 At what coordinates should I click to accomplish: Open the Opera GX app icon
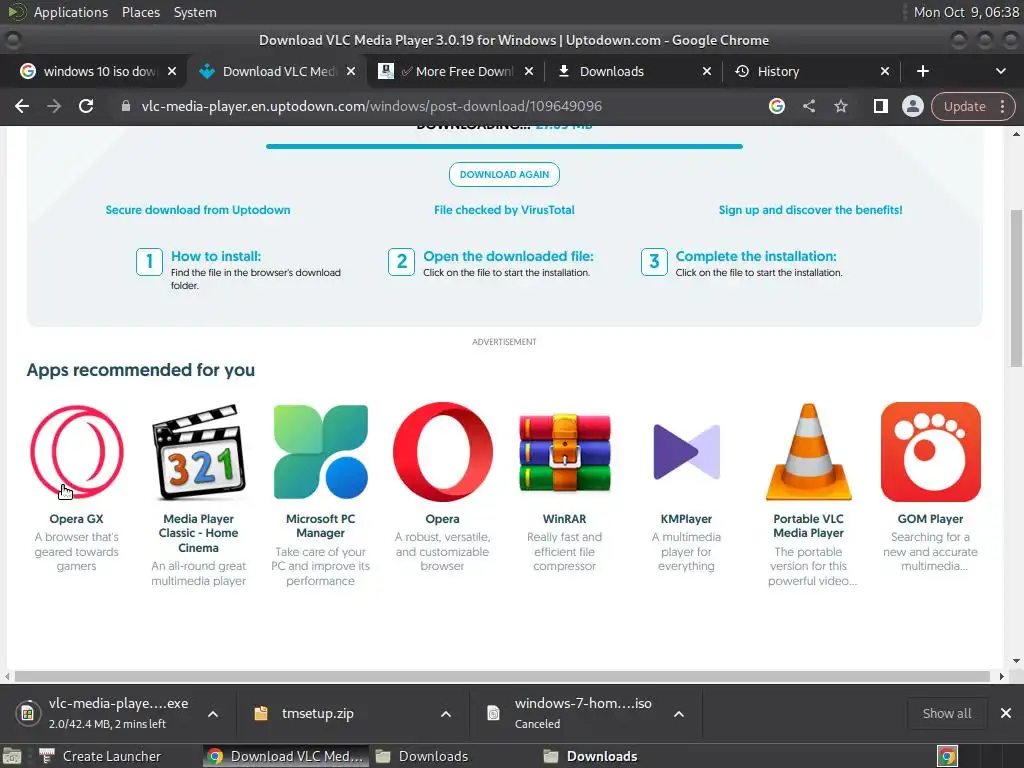click(x=76, y=452)
